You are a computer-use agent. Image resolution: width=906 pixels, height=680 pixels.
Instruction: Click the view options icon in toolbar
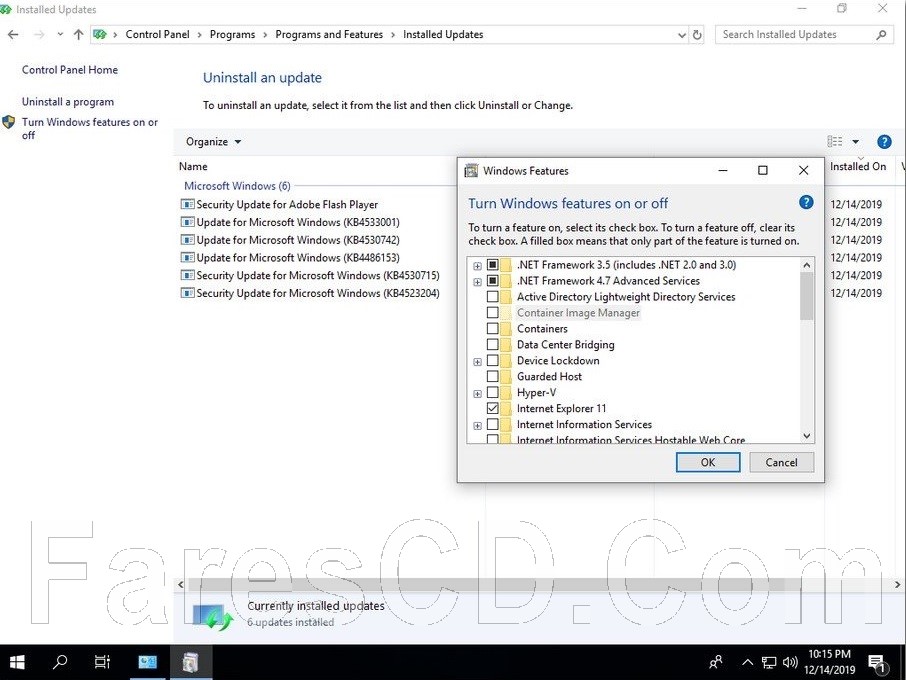835,142
